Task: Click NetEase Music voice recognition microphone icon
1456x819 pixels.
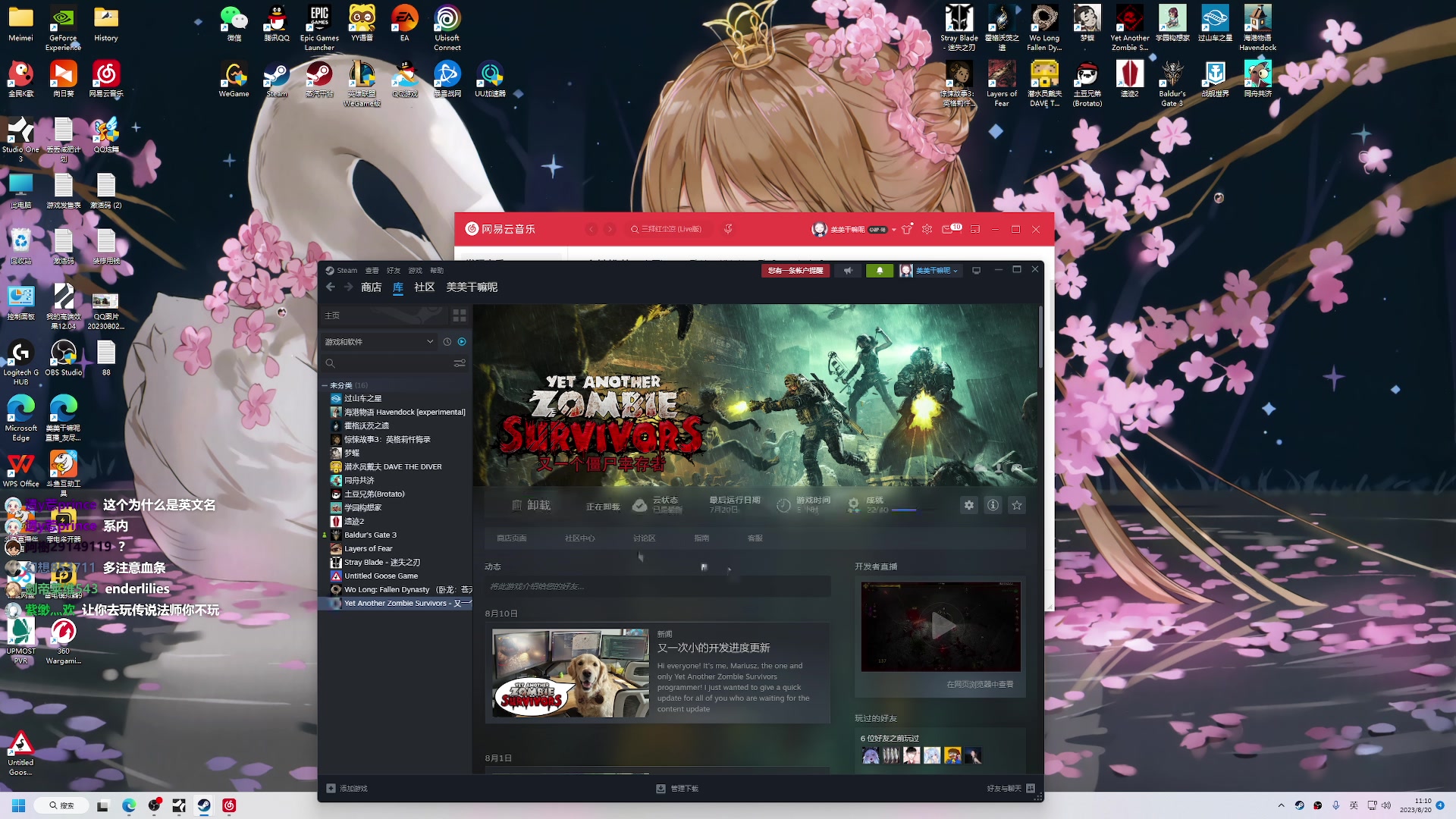Action: 728,229
